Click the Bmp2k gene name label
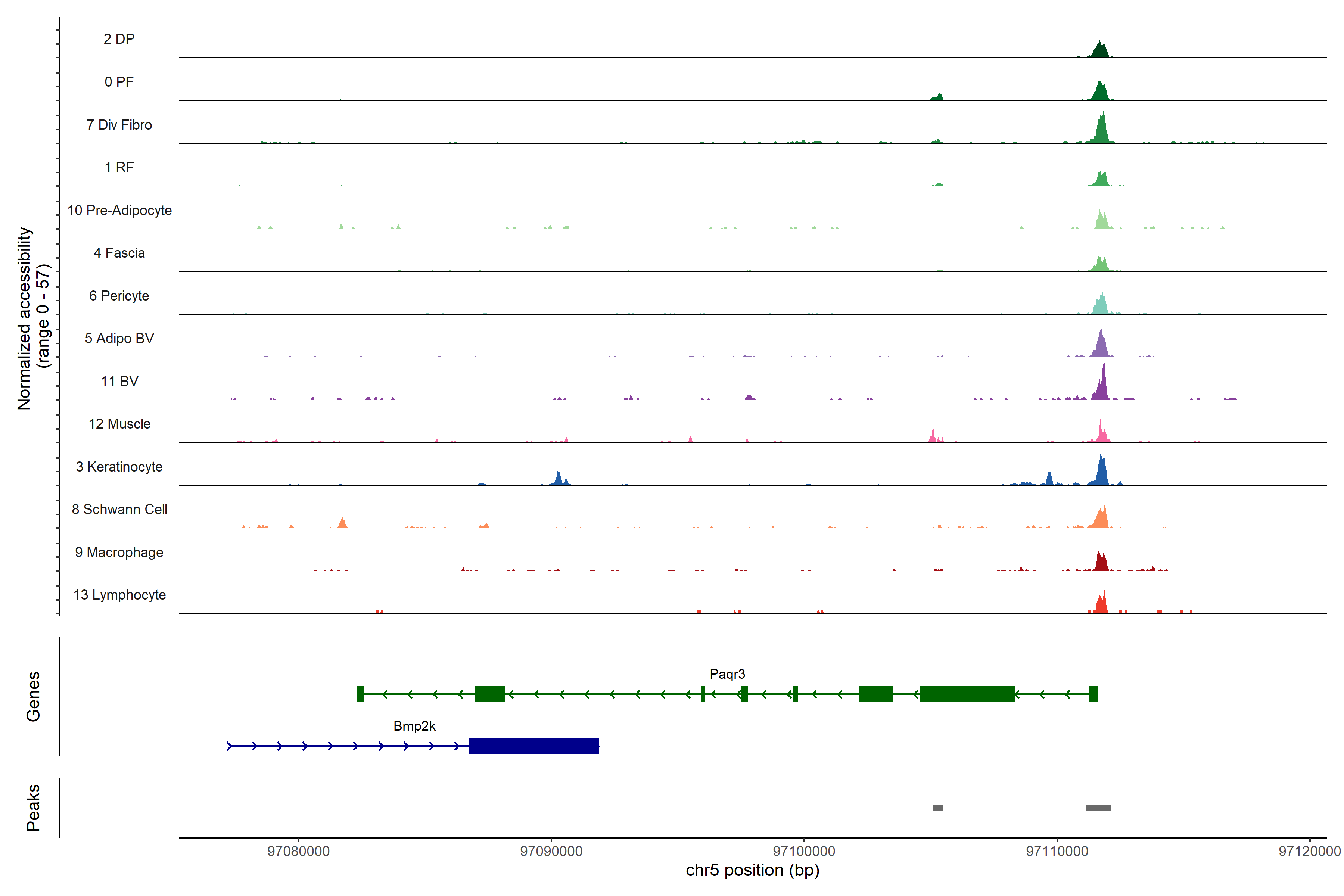 point(414,726)
